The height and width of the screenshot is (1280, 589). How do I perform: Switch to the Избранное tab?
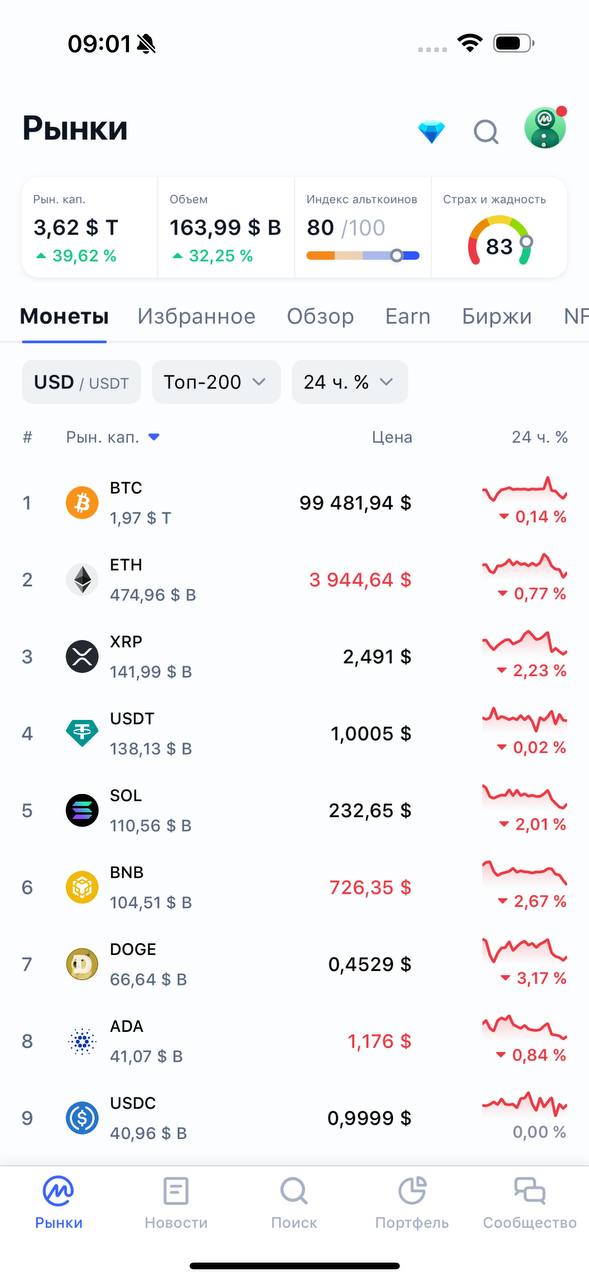click(196, 316)
